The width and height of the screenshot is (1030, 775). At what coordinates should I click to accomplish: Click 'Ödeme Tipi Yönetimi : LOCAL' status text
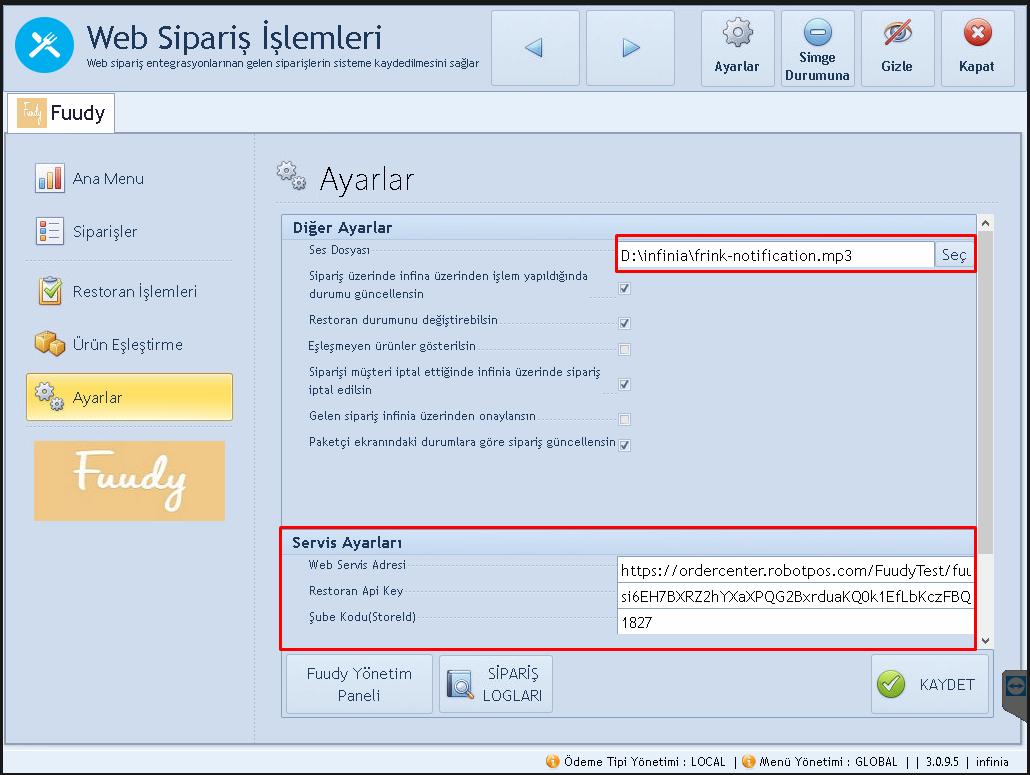coord(644,762)
